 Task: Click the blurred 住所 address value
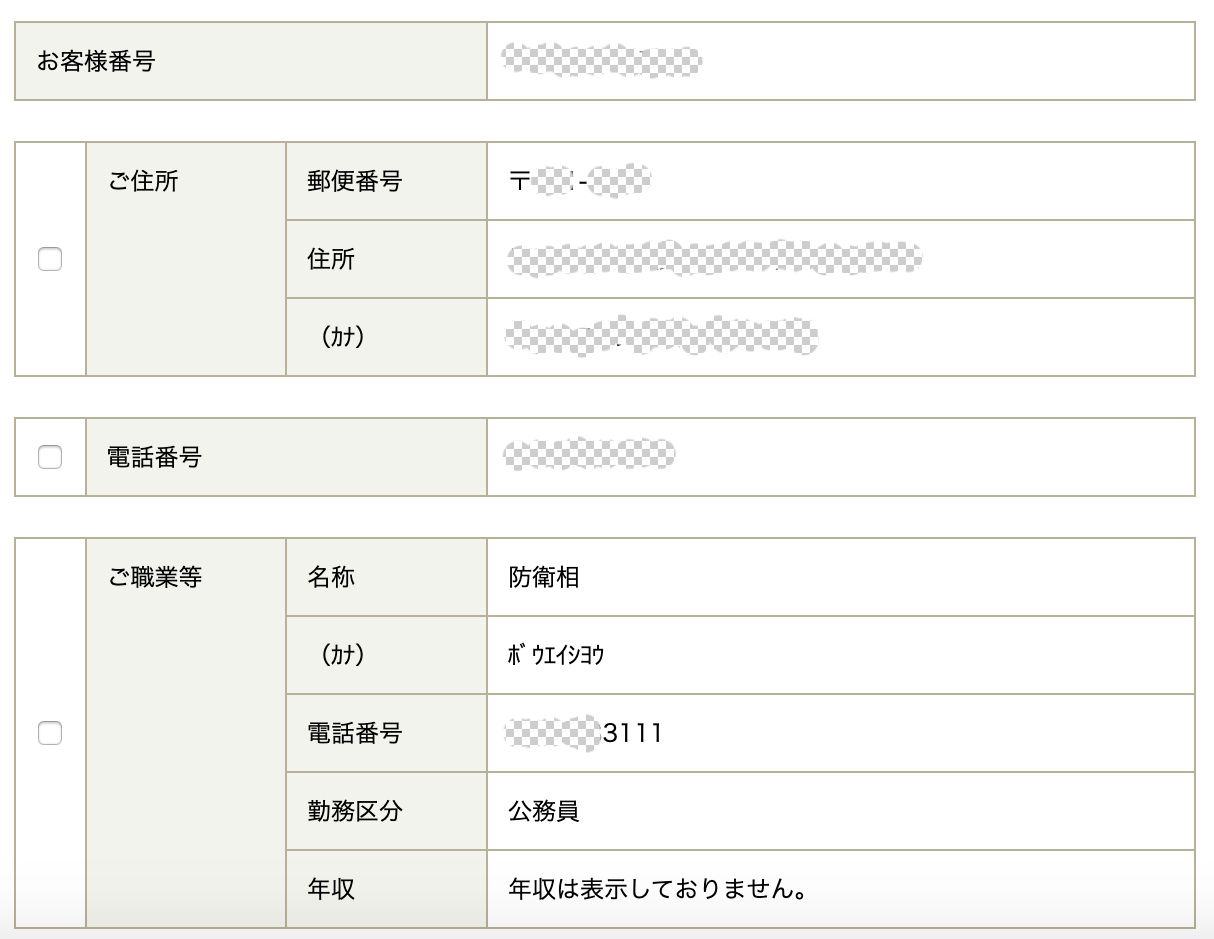click(714, 259)
